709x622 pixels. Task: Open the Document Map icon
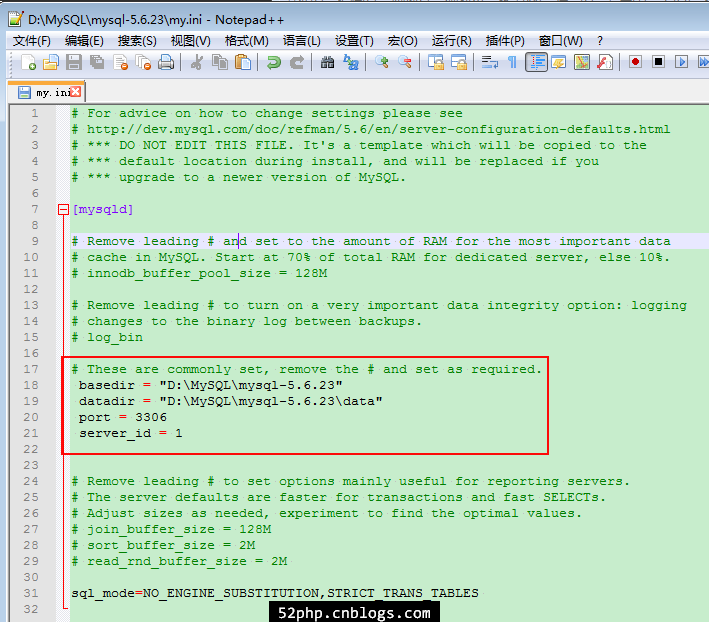pyautogui.click(x=582, y=62)
